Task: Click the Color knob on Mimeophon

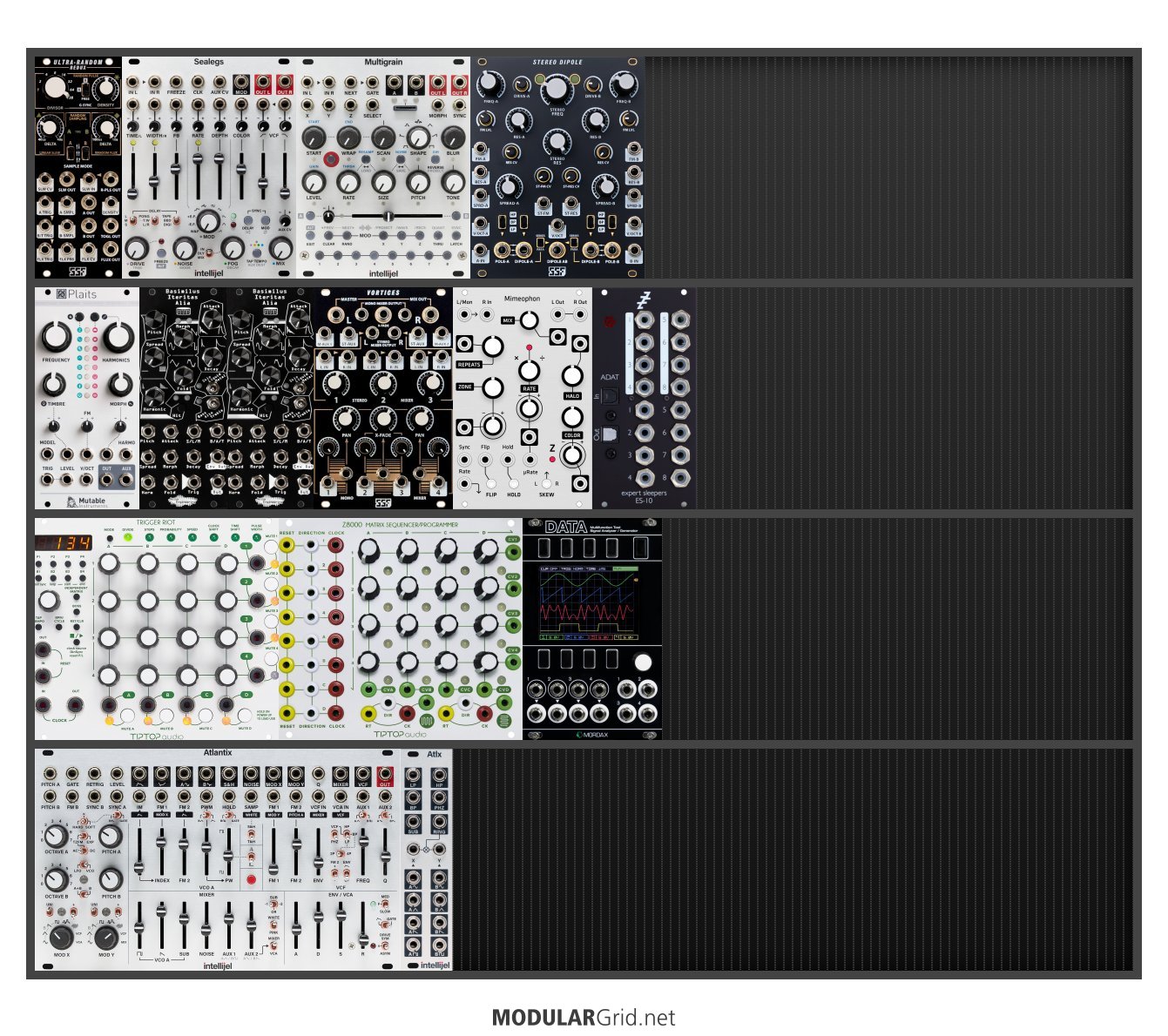Action: coord(572,416)
